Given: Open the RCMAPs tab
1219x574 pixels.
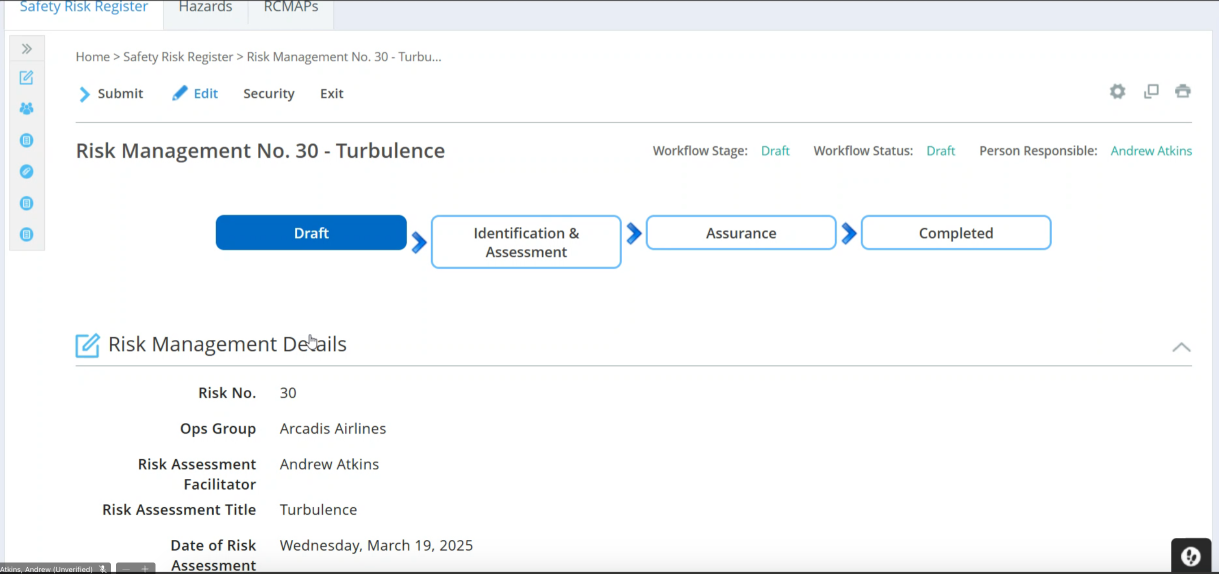Looking at the screenshot, I should (x=290, y=8).
